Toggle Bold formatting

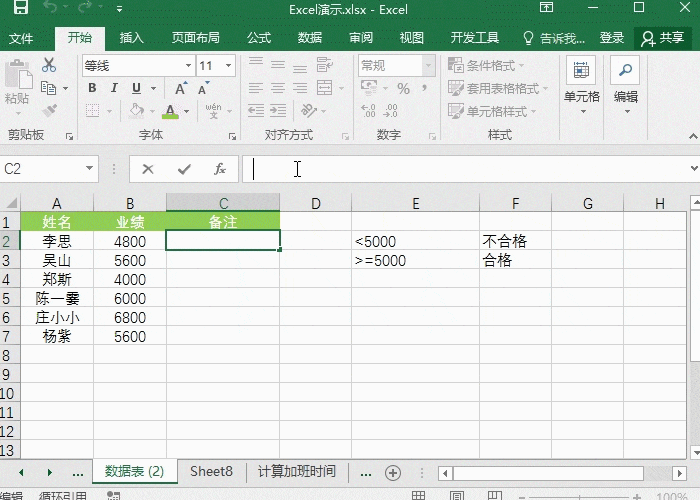(x=92, y=88)
